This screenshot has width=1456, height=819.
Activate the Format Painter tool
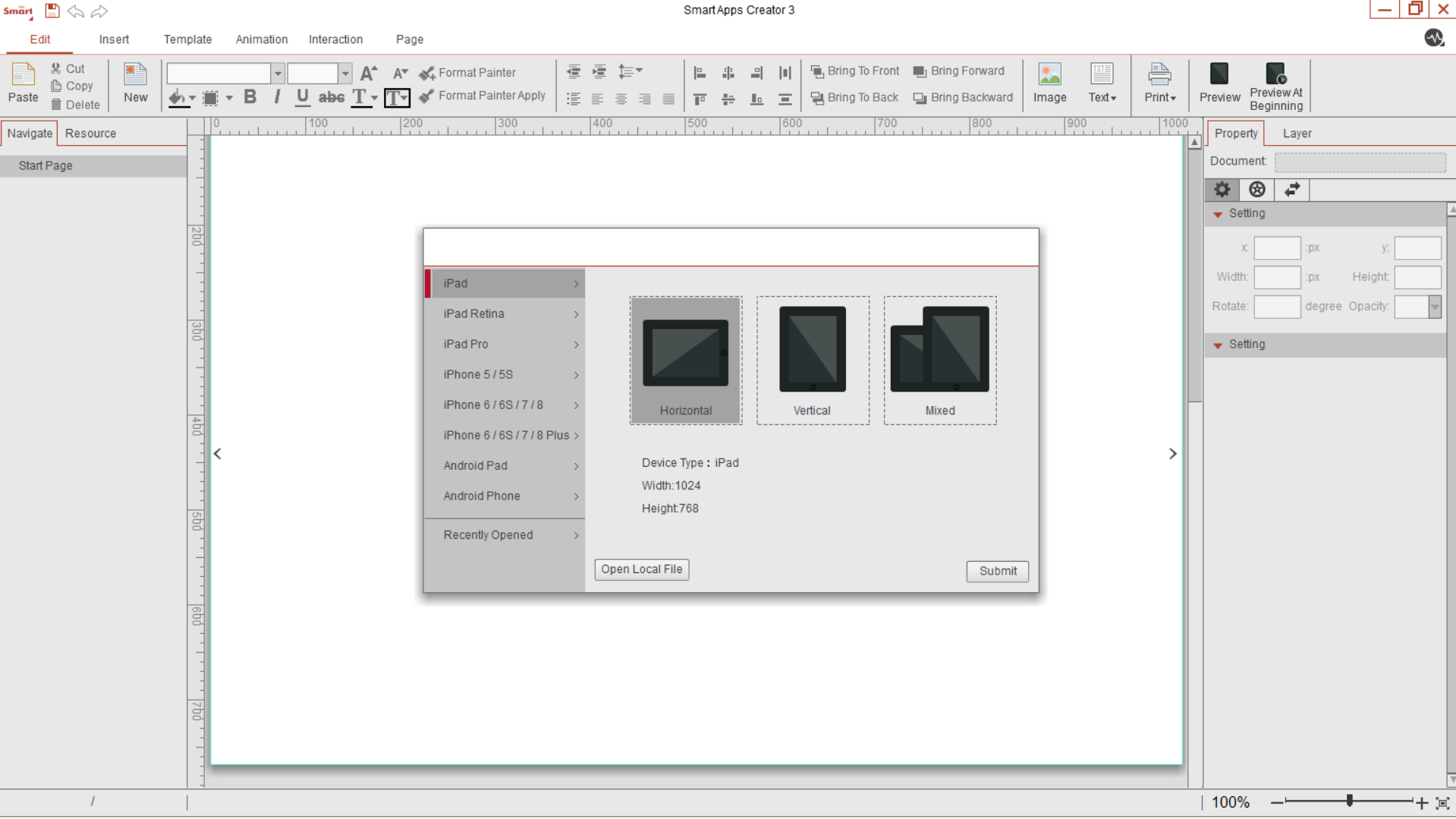(x=467, y=73)
